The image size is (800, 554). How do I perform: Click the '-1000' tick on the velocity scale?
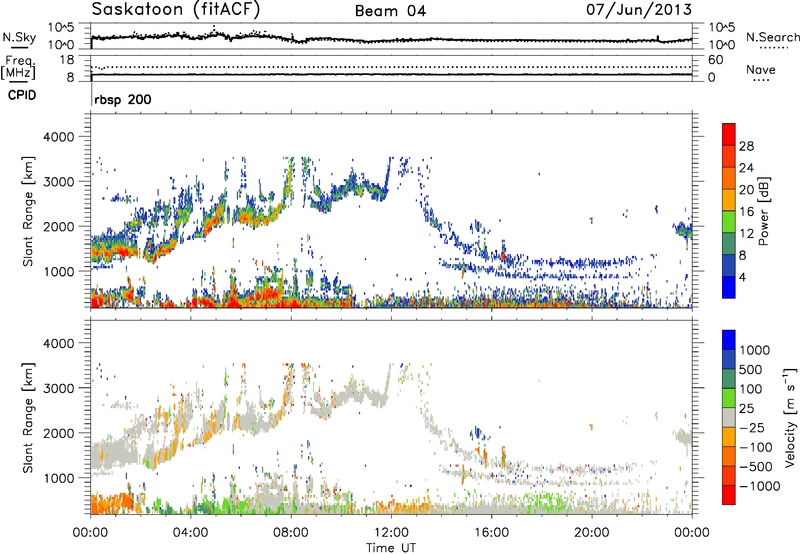760,486
